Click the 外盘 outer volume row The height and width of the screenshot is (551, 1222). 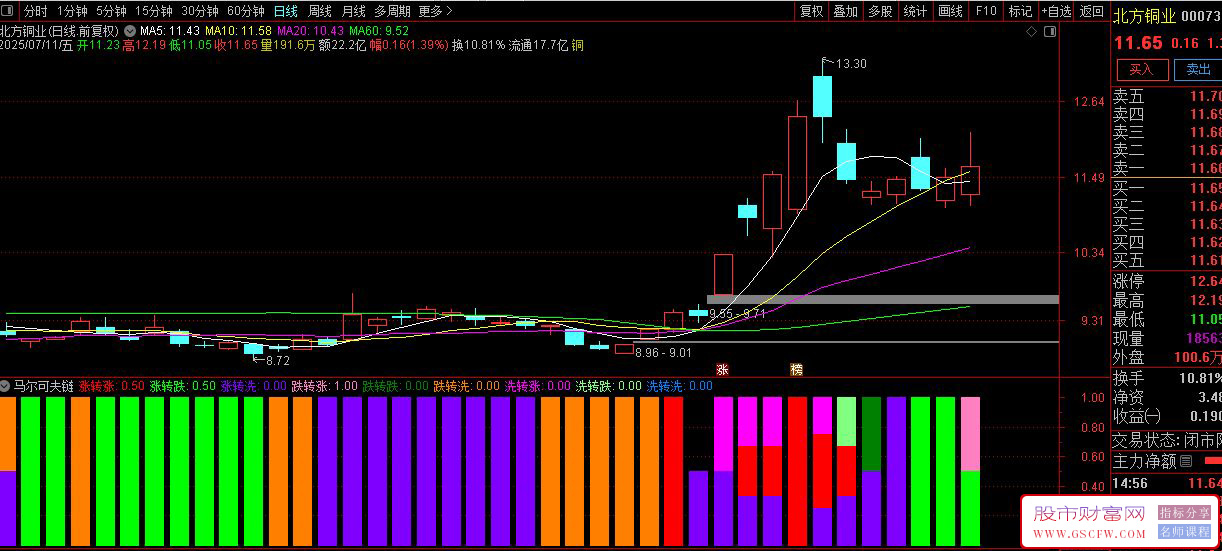tap(1167, 357)
